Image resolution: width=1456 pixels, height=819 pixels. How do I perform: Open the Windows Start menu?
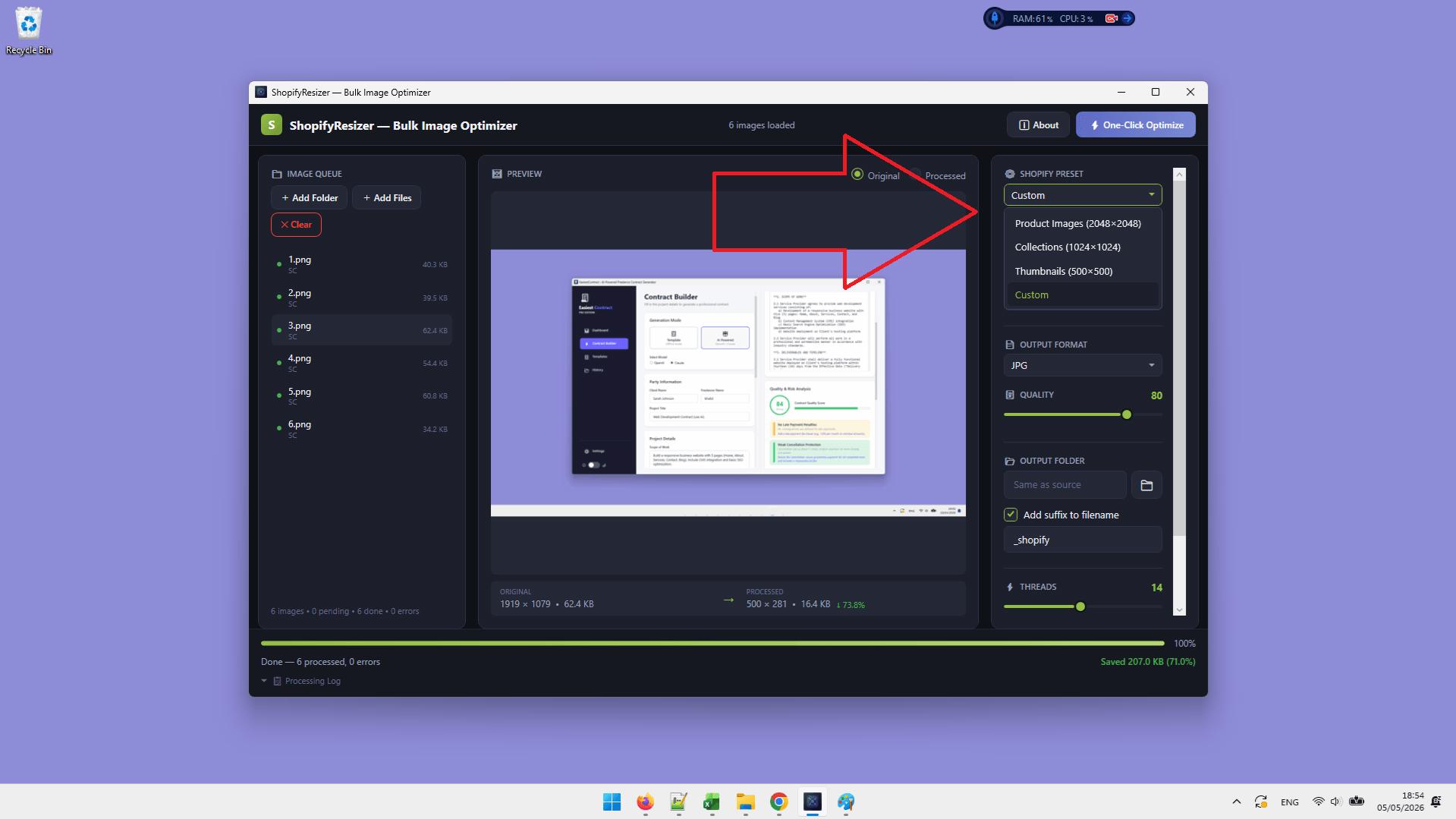point(612,802)
